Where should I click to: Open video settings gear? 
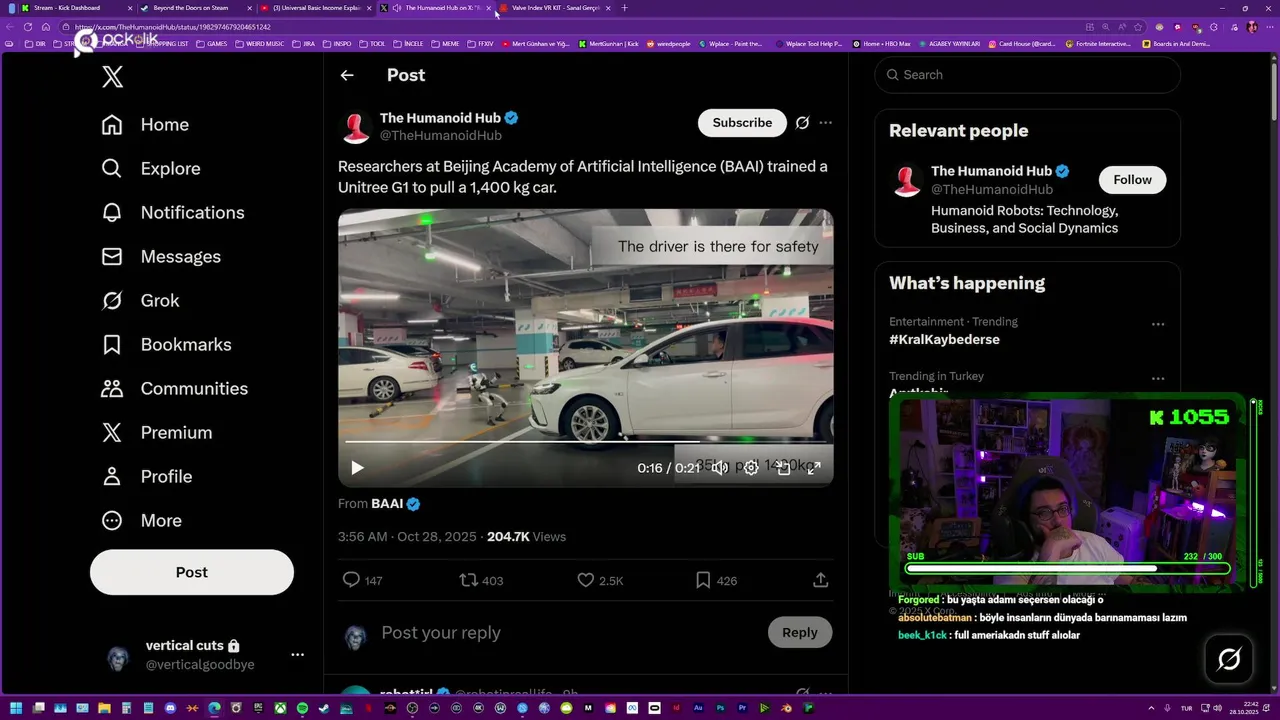click(751, 467)
